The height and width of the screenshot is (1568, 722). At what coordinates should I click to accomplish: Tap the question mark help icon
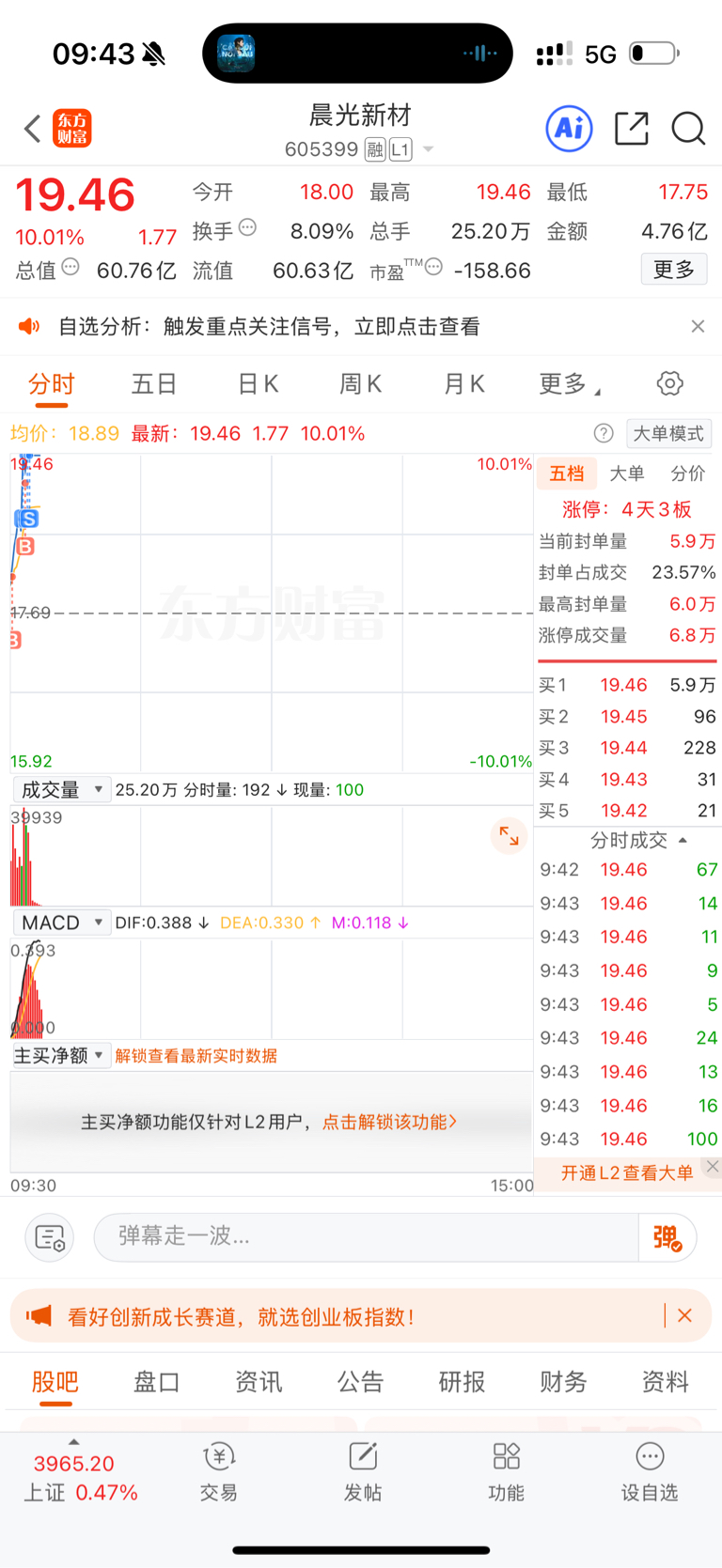coord(604,433)
